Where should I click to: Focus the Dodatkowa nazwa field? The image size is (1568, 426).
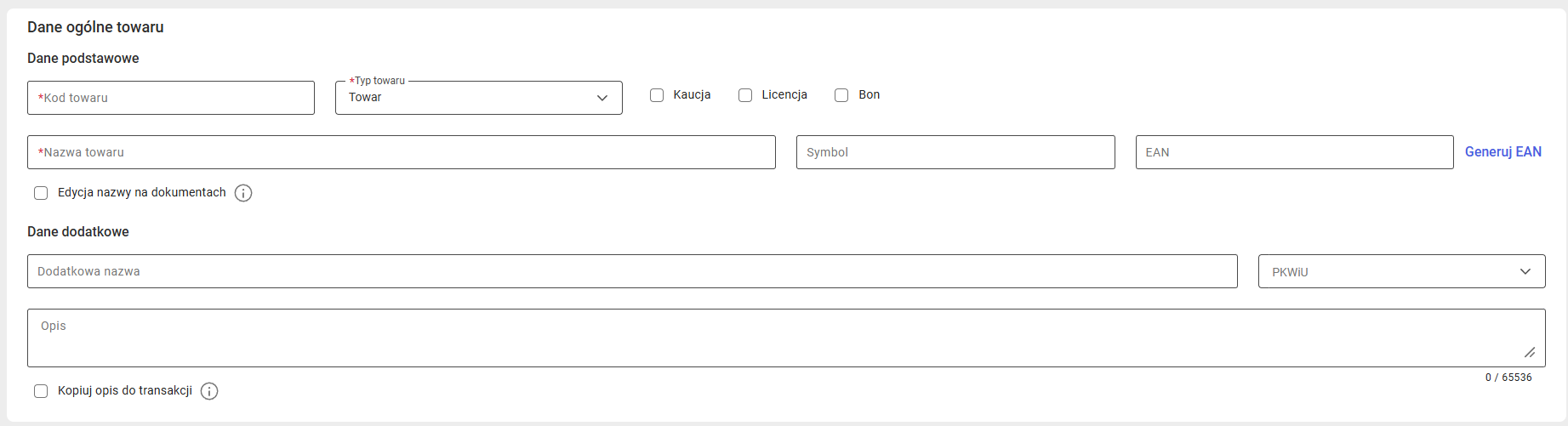coord(632,271)
